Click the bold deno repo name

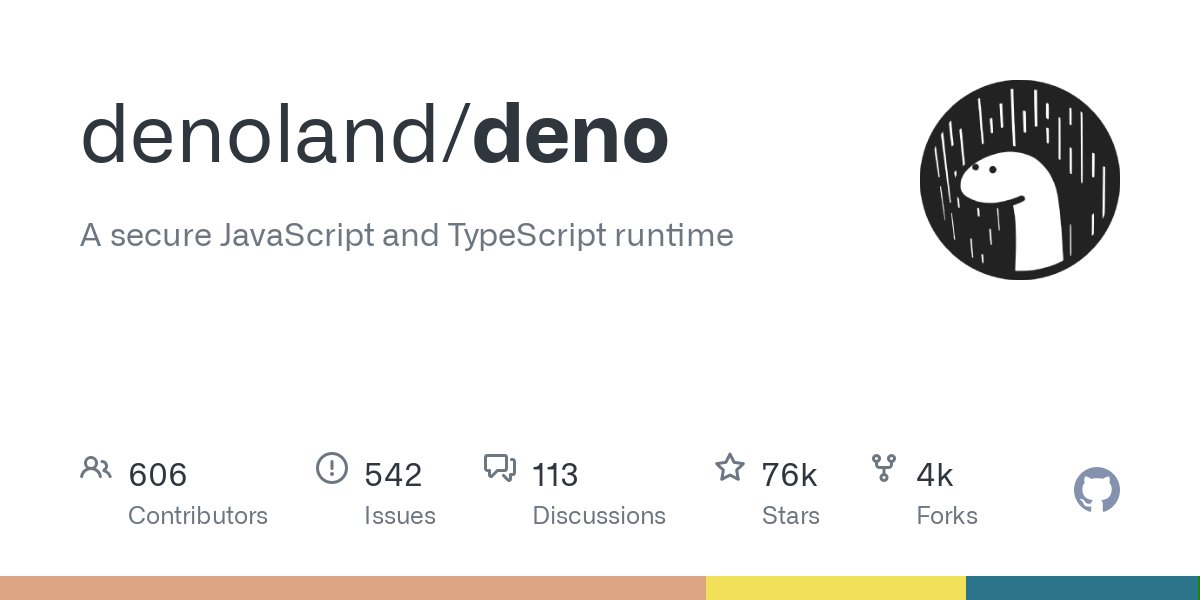pos(570,136)
